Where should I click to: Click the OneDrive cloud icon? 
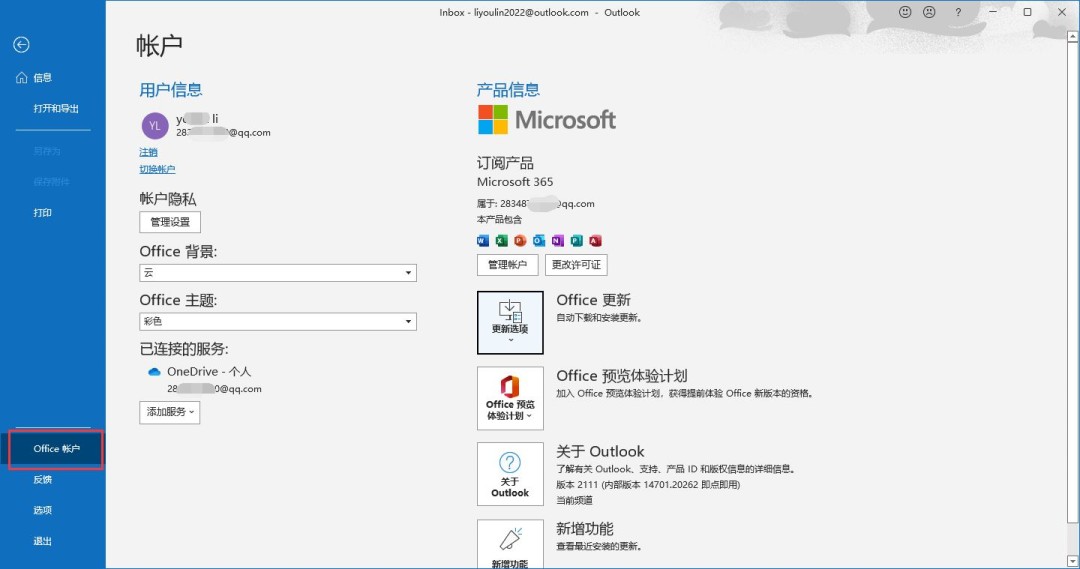[154, 372]
